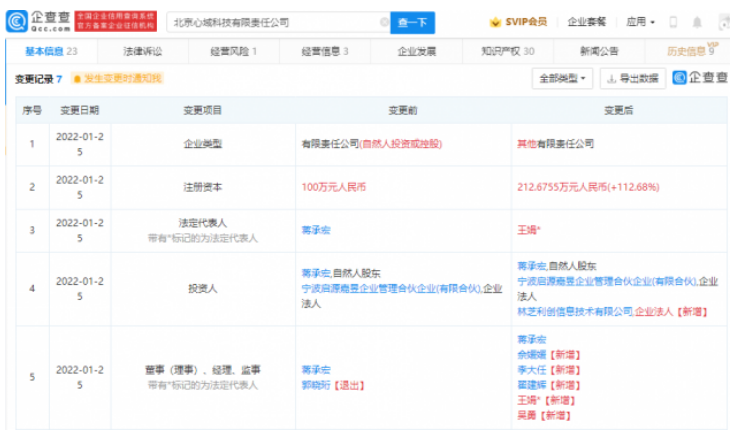Click the 企查查 Qcc.com logo
748x437 pixels.
(x=38, y=21)
